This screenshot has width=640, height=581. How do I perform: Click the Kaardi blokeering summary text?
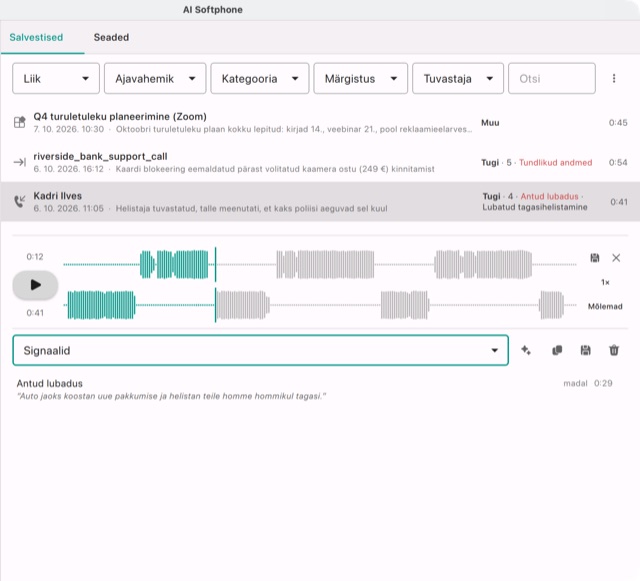point(275,169)
